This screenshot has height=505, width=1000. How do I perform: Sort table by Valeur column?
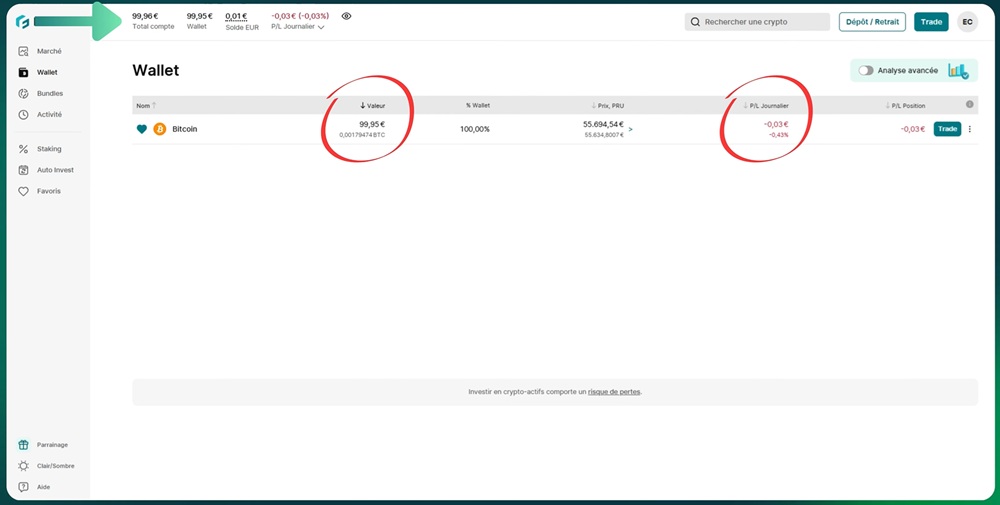click(x=372, y=105)
